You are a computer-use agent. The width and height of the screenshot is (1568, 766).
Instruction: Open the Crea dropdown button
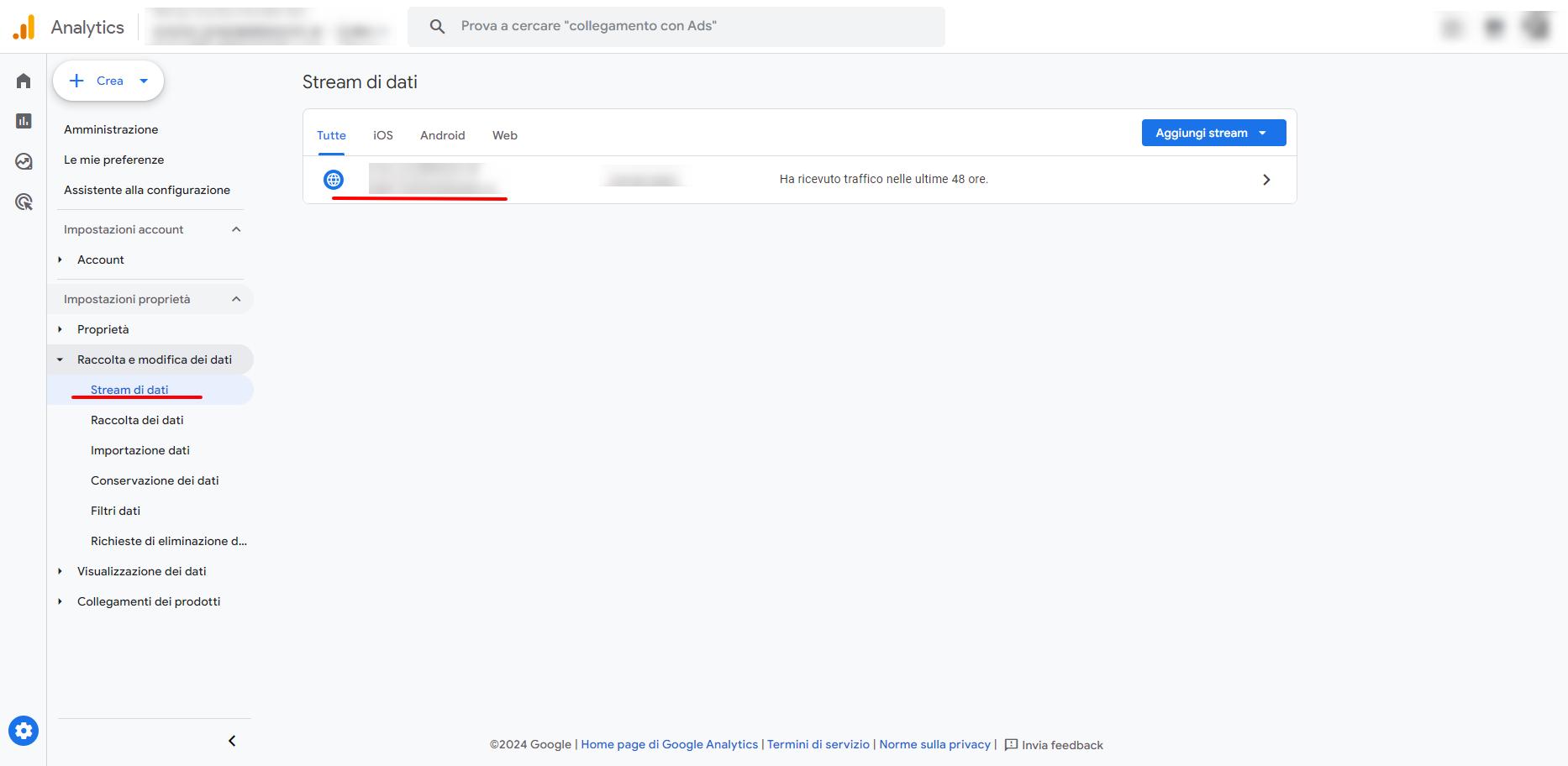point(108,81)
